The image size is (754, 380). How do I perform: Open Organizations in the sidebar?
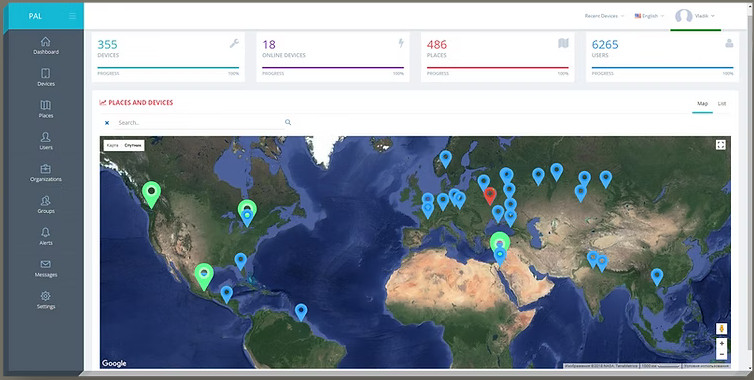pyautogui.click(x=46, y=173)
